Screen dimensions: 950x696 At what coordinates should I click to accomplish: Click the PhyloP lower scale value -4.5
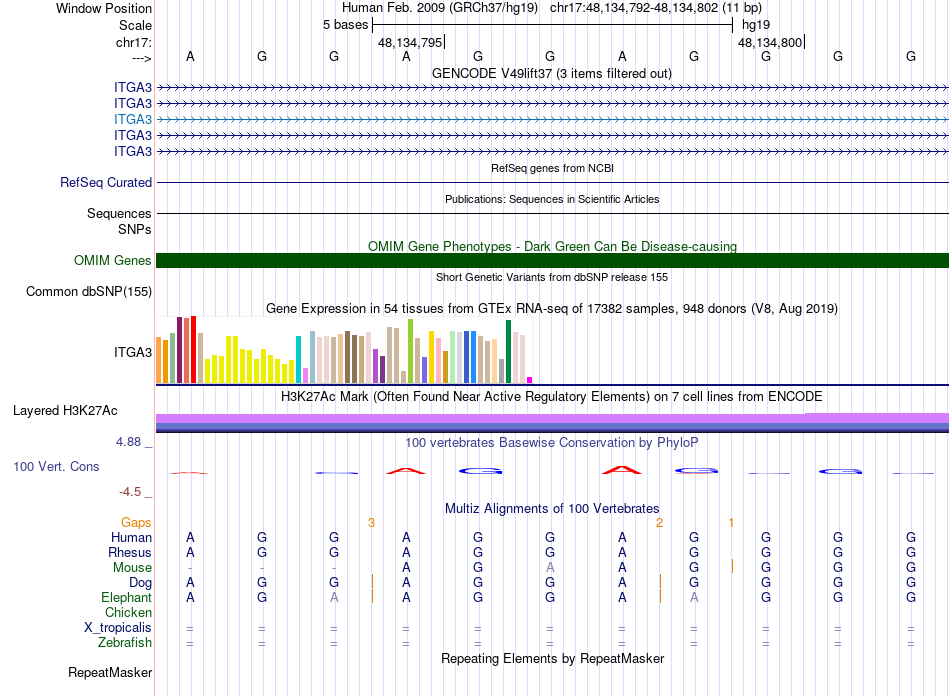[x=130, y=492]
